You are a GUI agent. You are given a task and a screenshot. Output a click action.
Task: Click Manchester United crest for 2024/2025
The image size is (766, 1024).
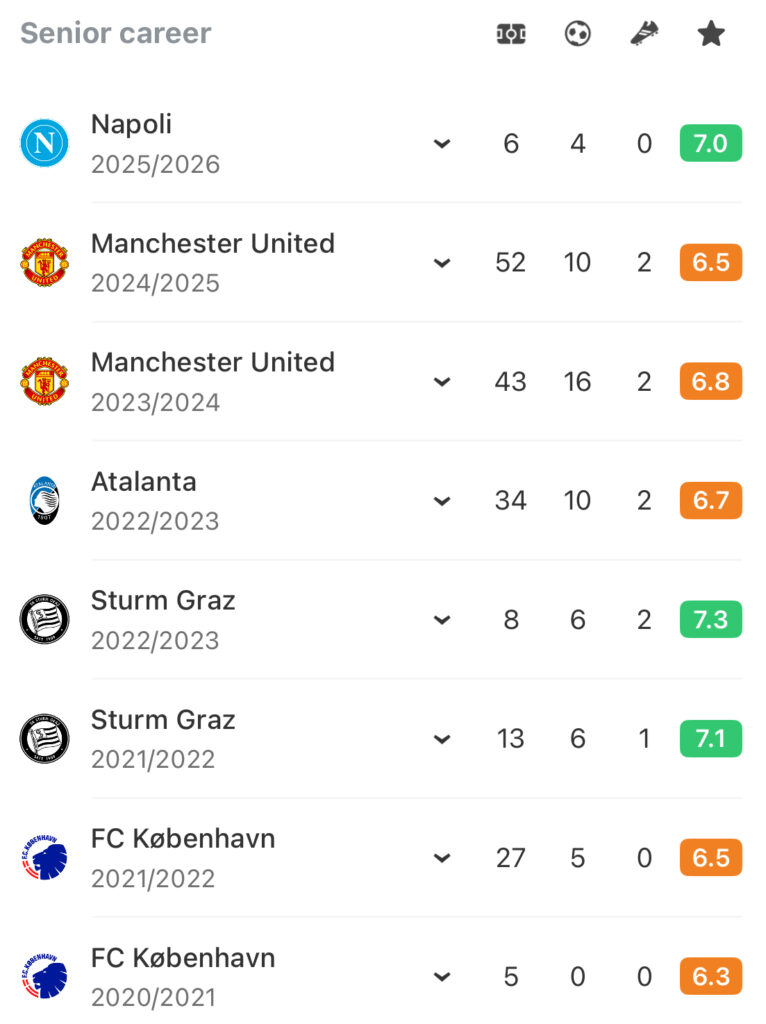pos(44,262)
